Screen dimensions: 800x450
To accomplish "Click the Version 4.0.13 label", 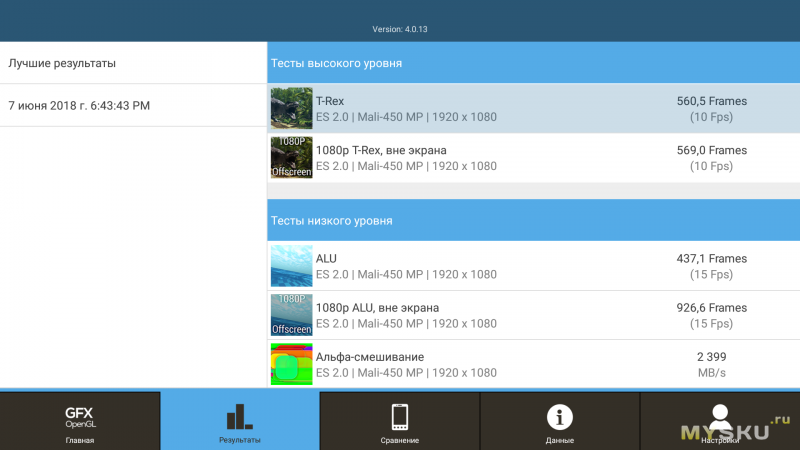I will (400, 29).
